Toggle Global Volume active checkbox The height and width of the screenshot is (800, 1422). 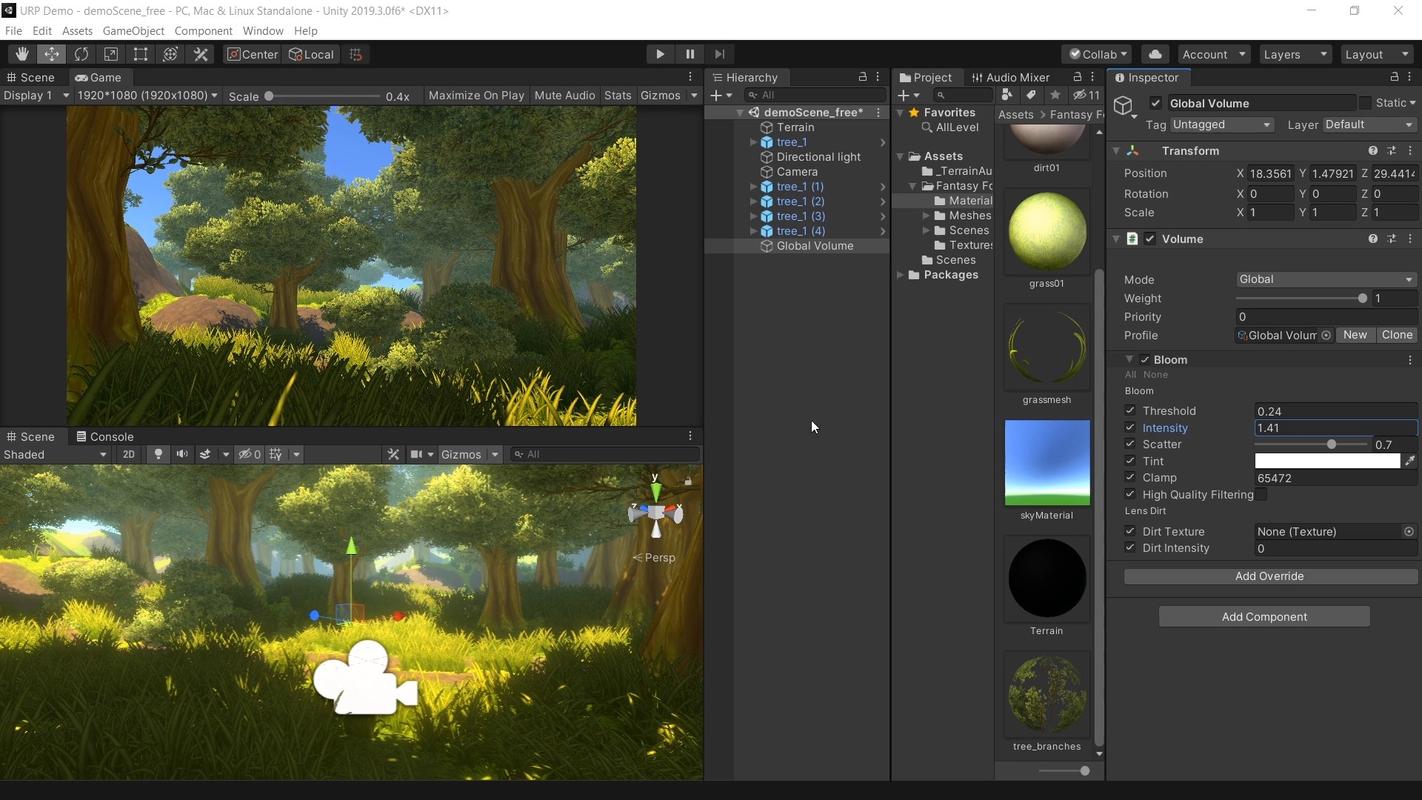tap(1156, 103)
